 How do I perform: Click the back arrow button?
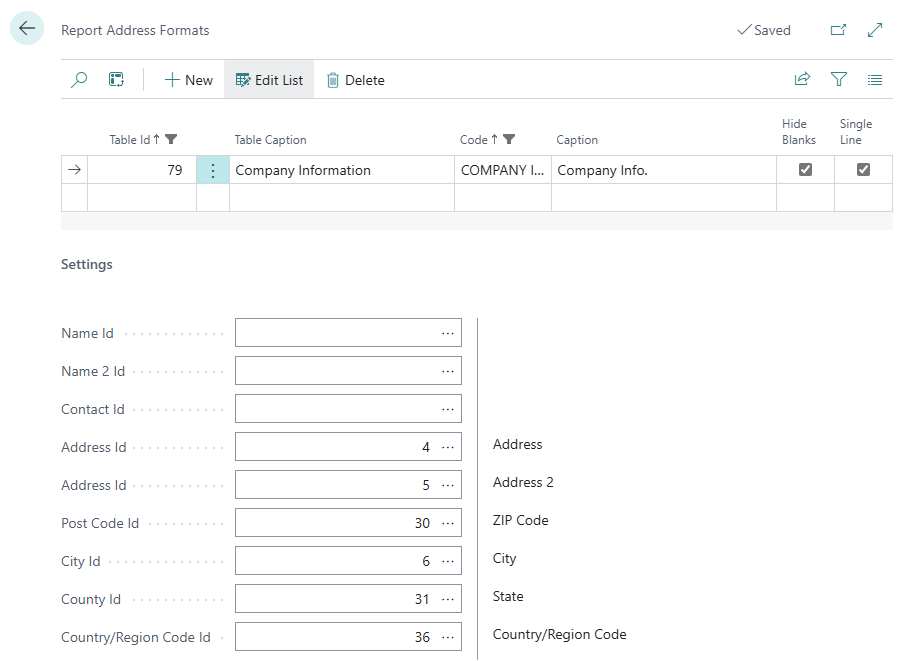[x=27, y=29]
